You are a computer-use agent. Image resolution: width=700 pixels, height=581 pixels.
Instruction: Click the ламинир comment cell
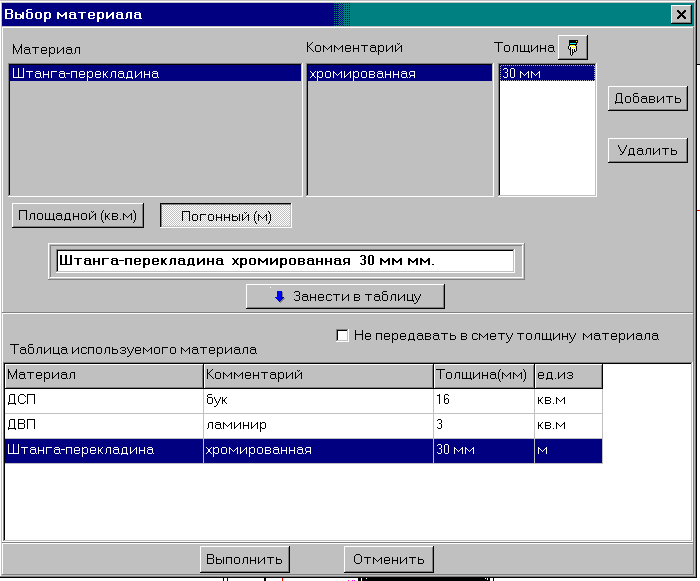point(318,425)
